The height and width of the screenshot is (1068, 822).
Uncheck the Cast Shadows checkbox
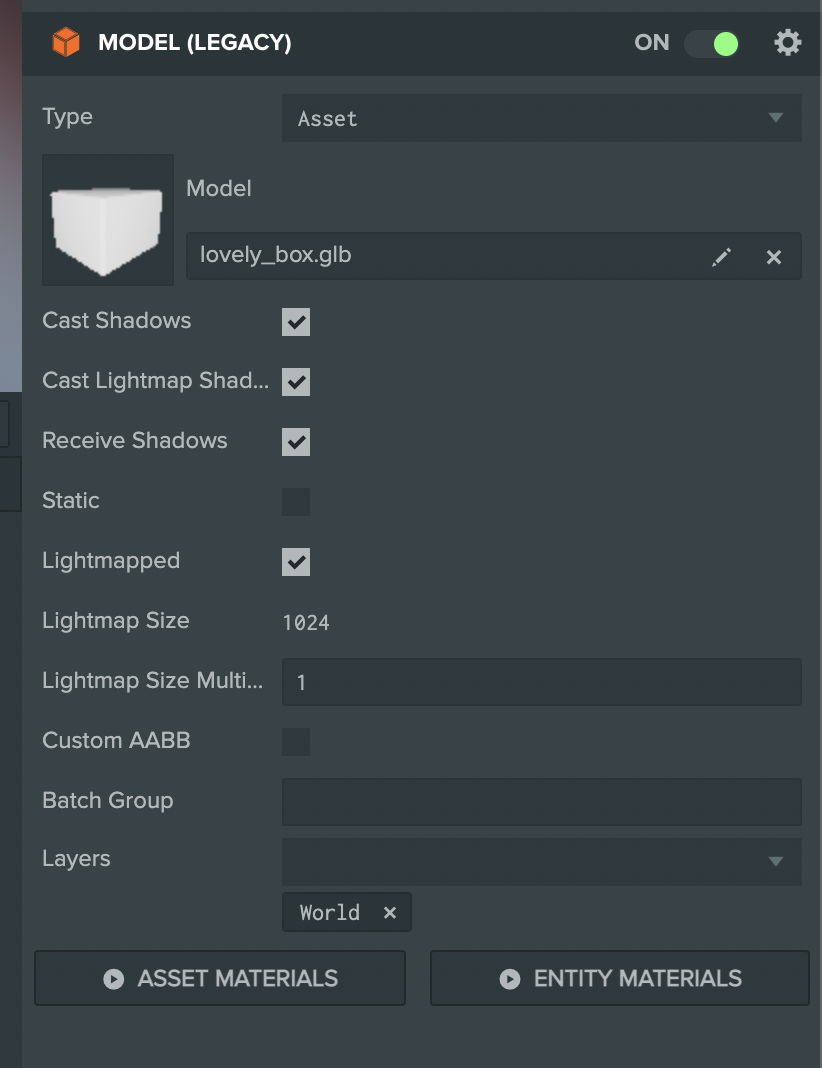[x=296, y=322]
